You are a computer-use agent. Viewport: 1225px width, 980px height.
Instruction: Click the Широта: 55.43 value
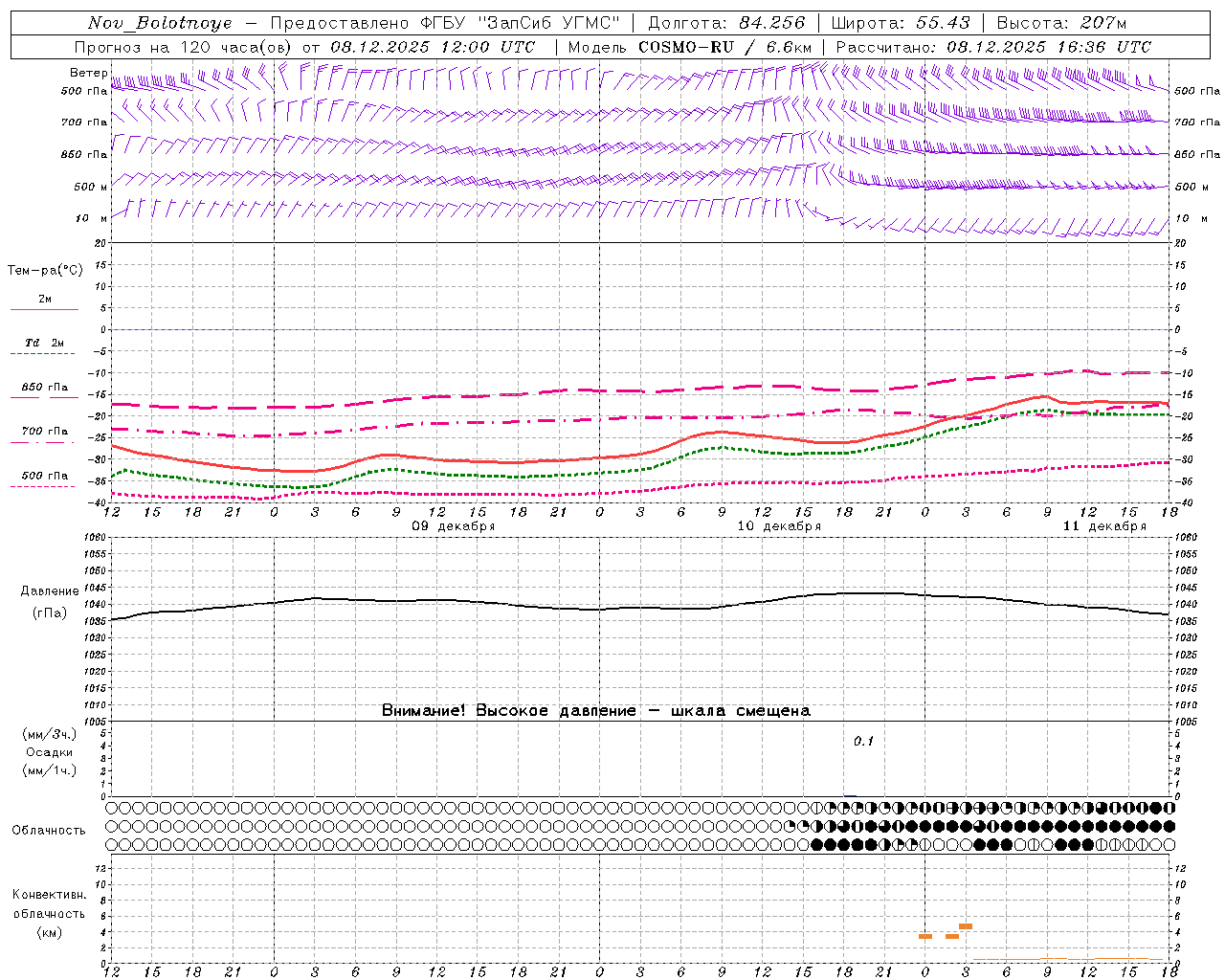coord(901,23)
